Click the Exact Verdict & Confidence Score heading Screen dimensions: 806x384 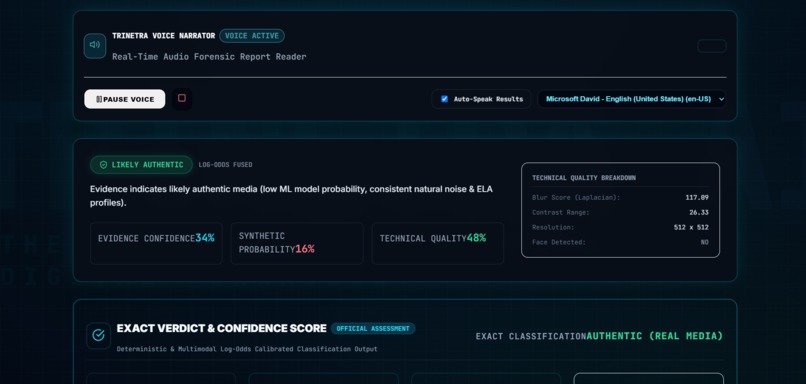pos(222,328)
